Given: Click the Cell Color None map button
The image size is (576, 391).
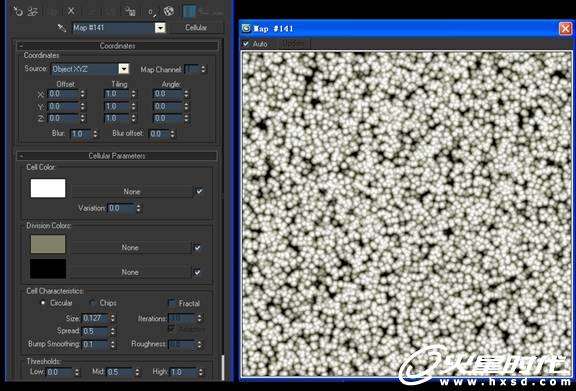Looking at the screenshot, I should (132, 191).
